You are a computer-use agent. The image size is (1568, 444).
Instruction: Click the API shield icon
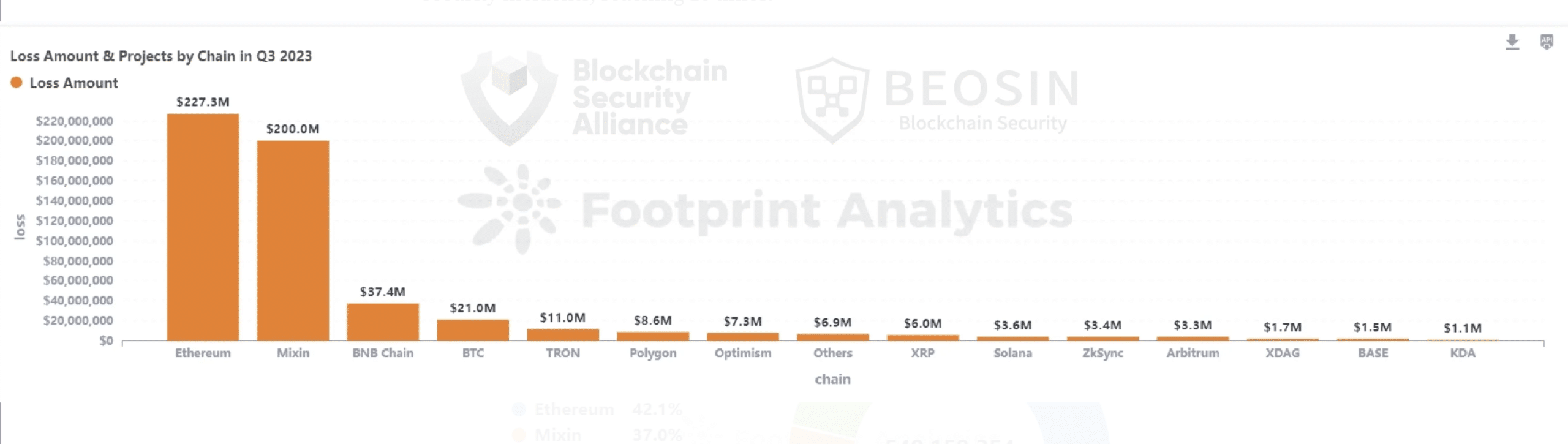point(1546,42)
